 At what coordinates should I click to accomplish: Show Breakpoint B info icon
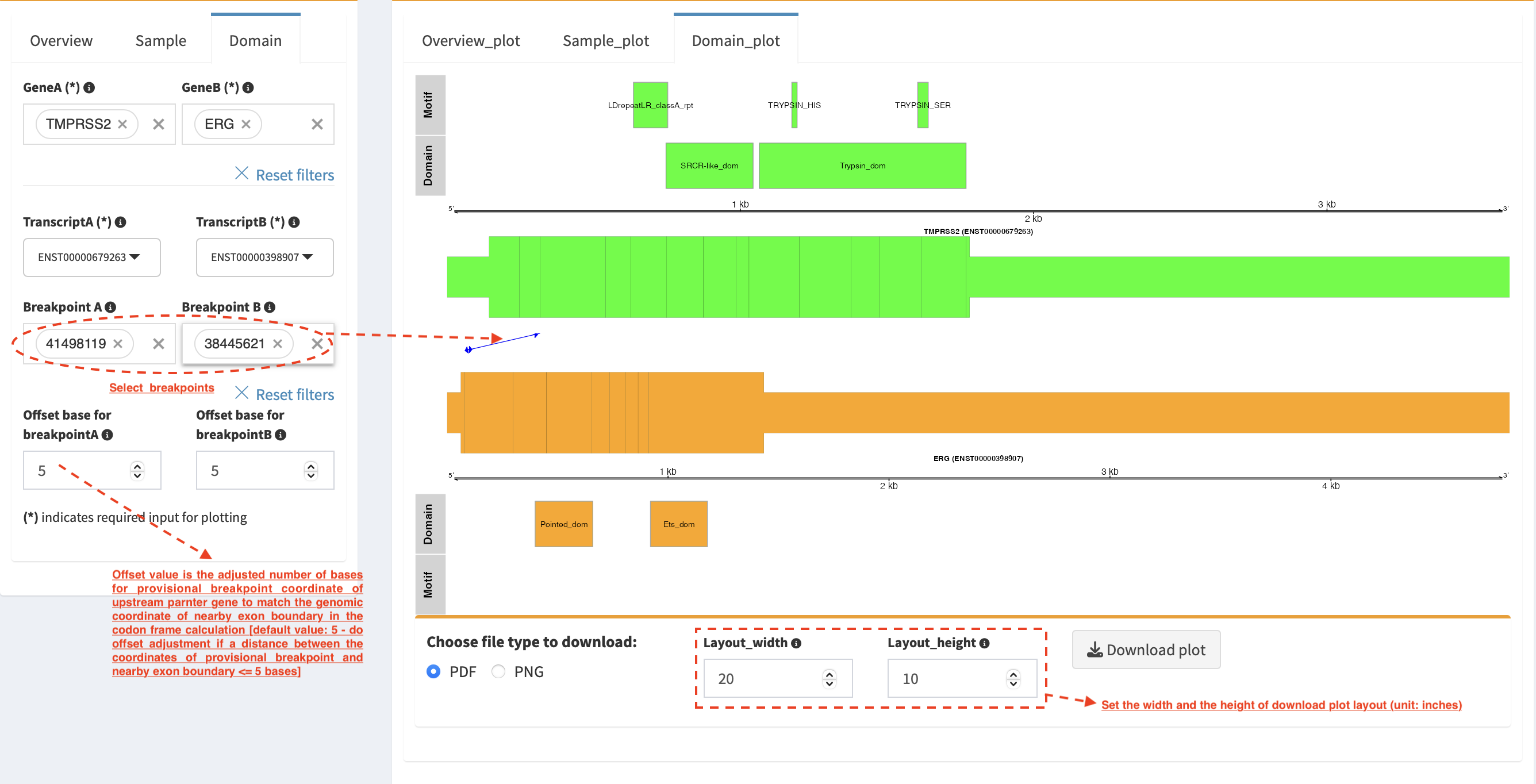pyautogui.click(x=270, y=307)
